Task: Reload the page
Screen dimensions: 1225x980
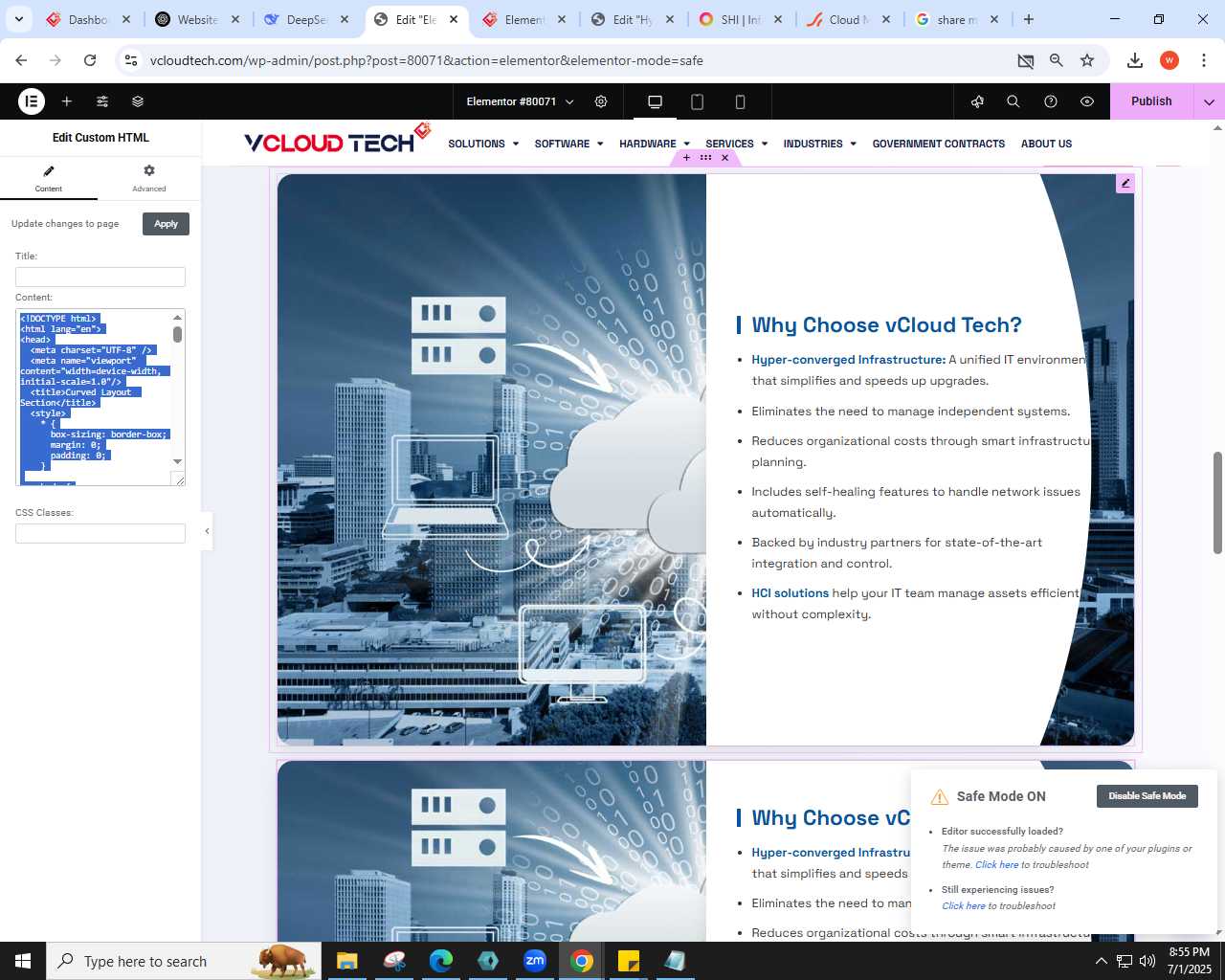Action: pyautogui.click(x=90, y=60)
